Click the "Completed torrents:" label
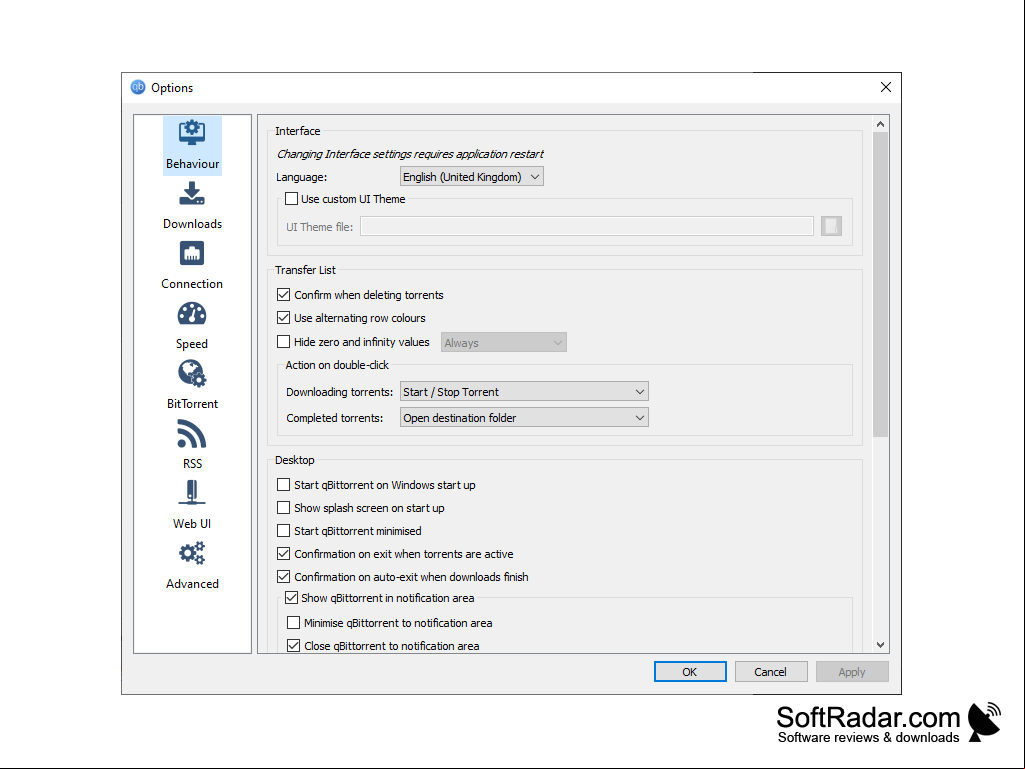Viewport: 1025px width, 769px height. click(x=335, y=419)
